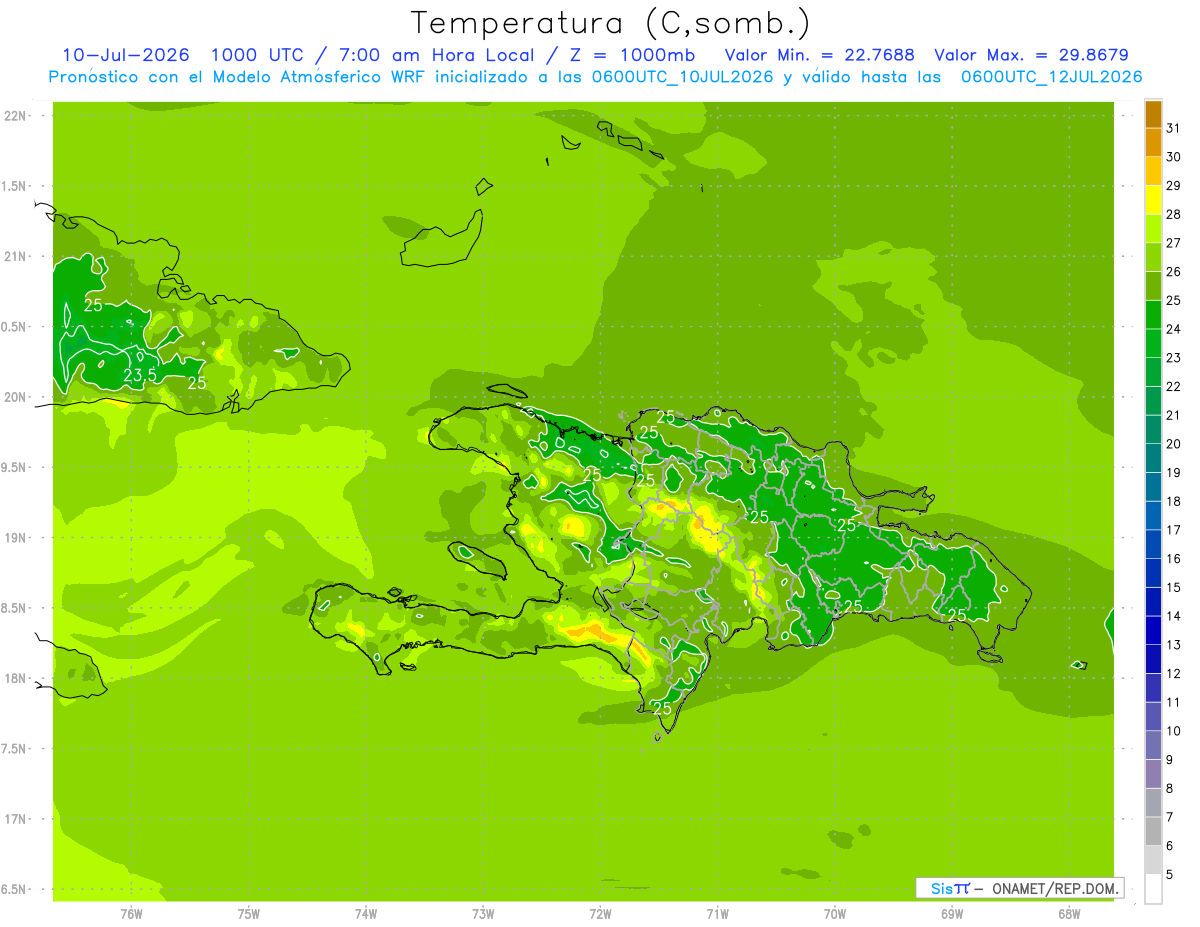
Task: Click the legend value "14"
Action: click(1174, 616)
